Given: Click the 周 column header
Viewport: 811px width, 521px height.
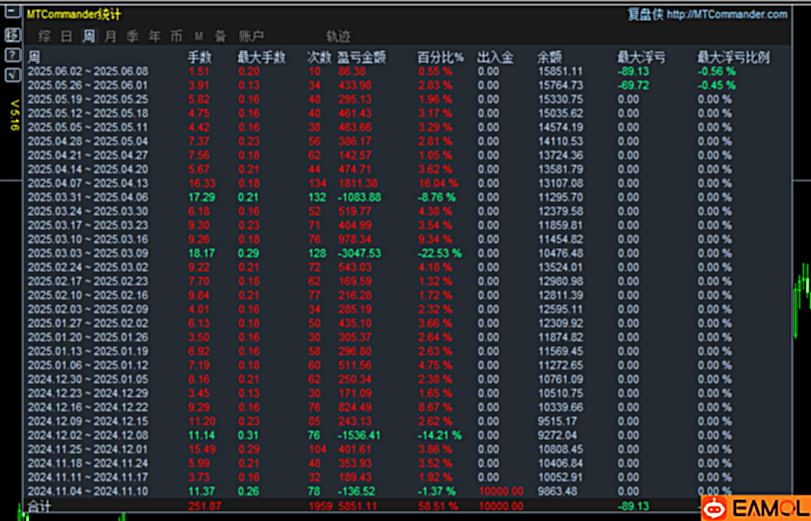Looking at the screenshot, I should [x=34, y=57].
